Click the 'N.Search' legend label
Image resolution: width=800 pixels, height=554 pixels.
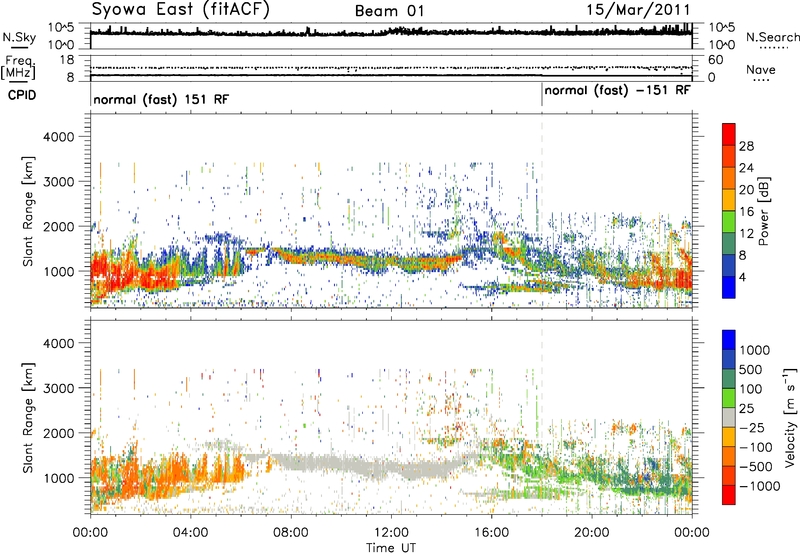click(x=772, y=37)
